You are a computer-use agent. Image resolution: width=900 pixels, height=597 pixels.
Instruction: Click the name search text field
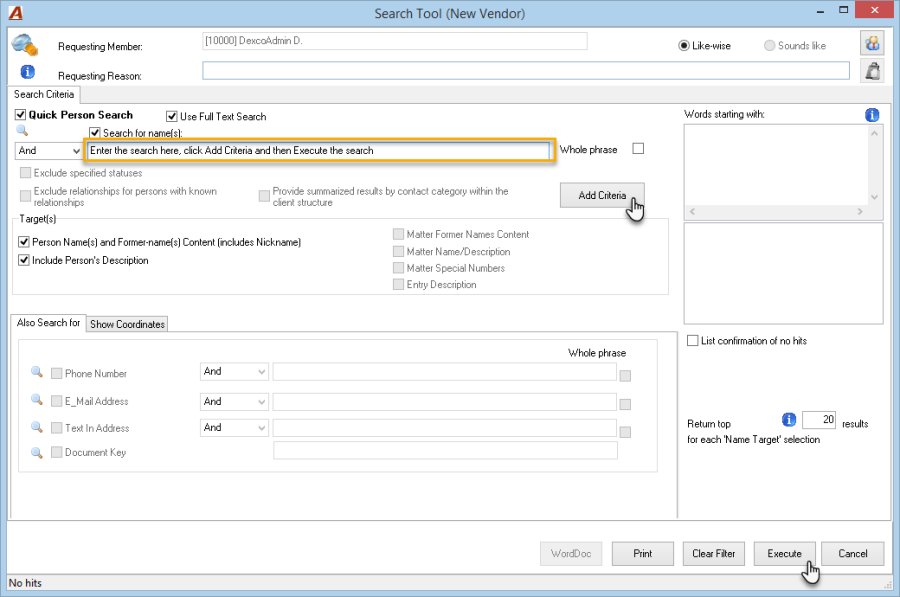pos(319,150)
